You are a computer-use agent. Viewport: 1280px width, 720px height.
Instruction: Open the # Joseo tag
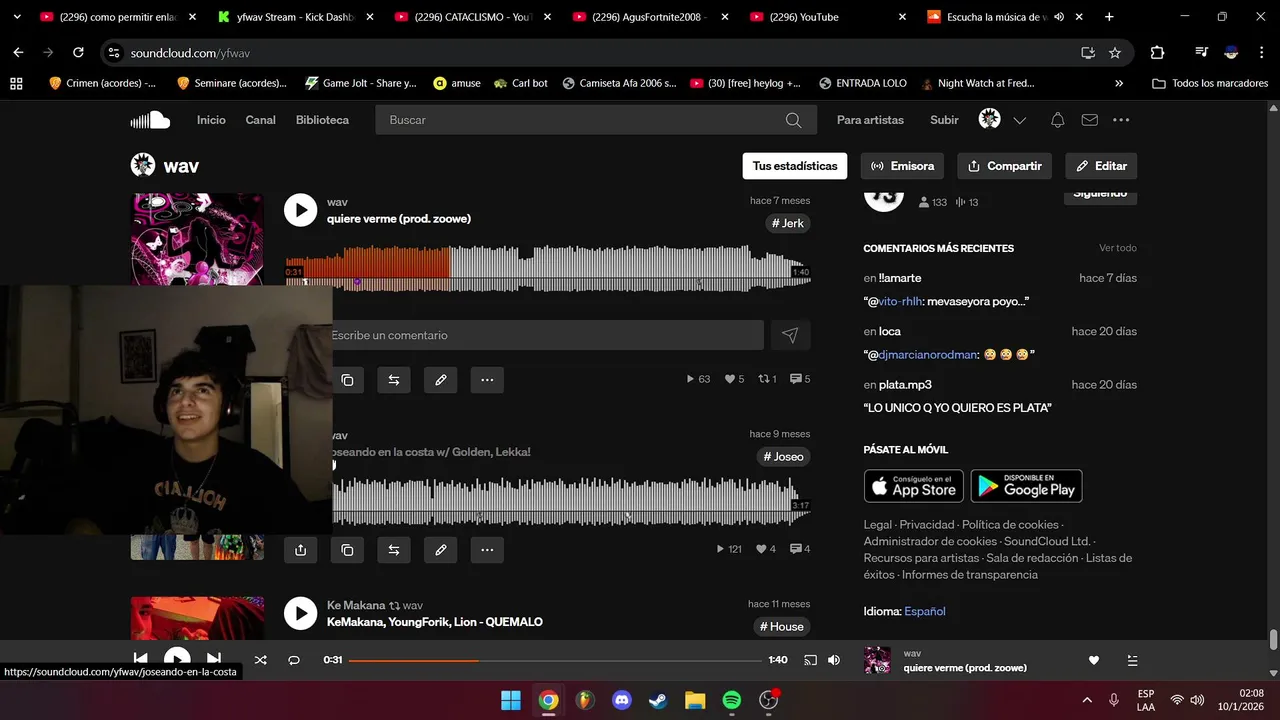point(783,456)
